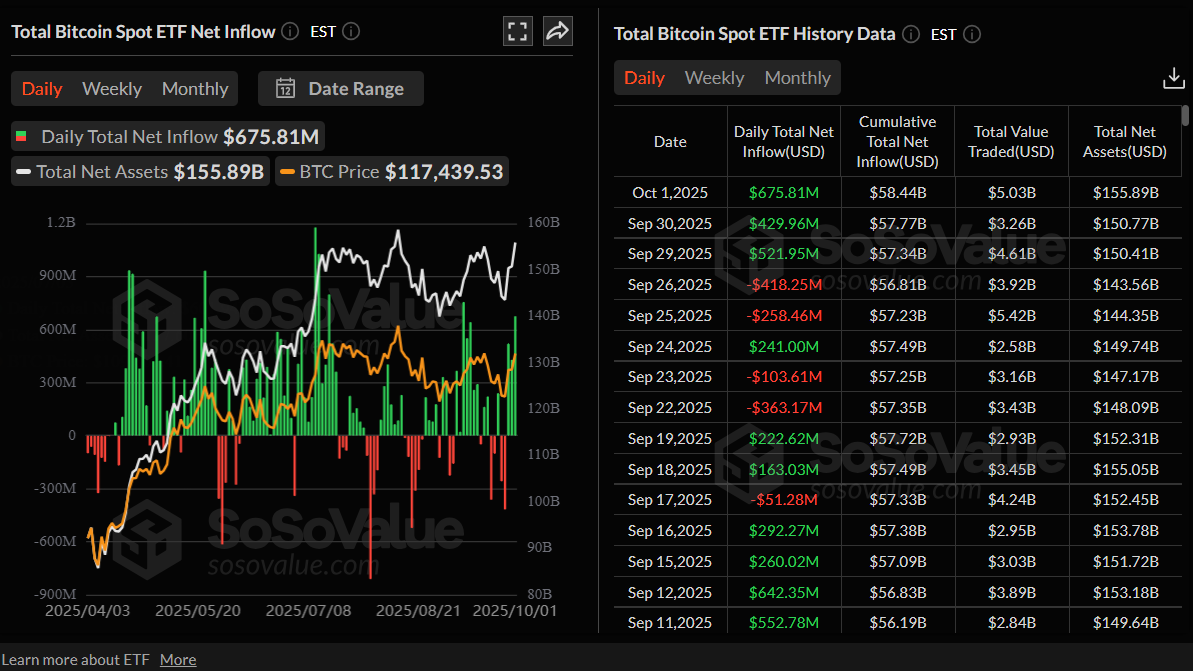Open the Date Range picker

pos(341,88)
